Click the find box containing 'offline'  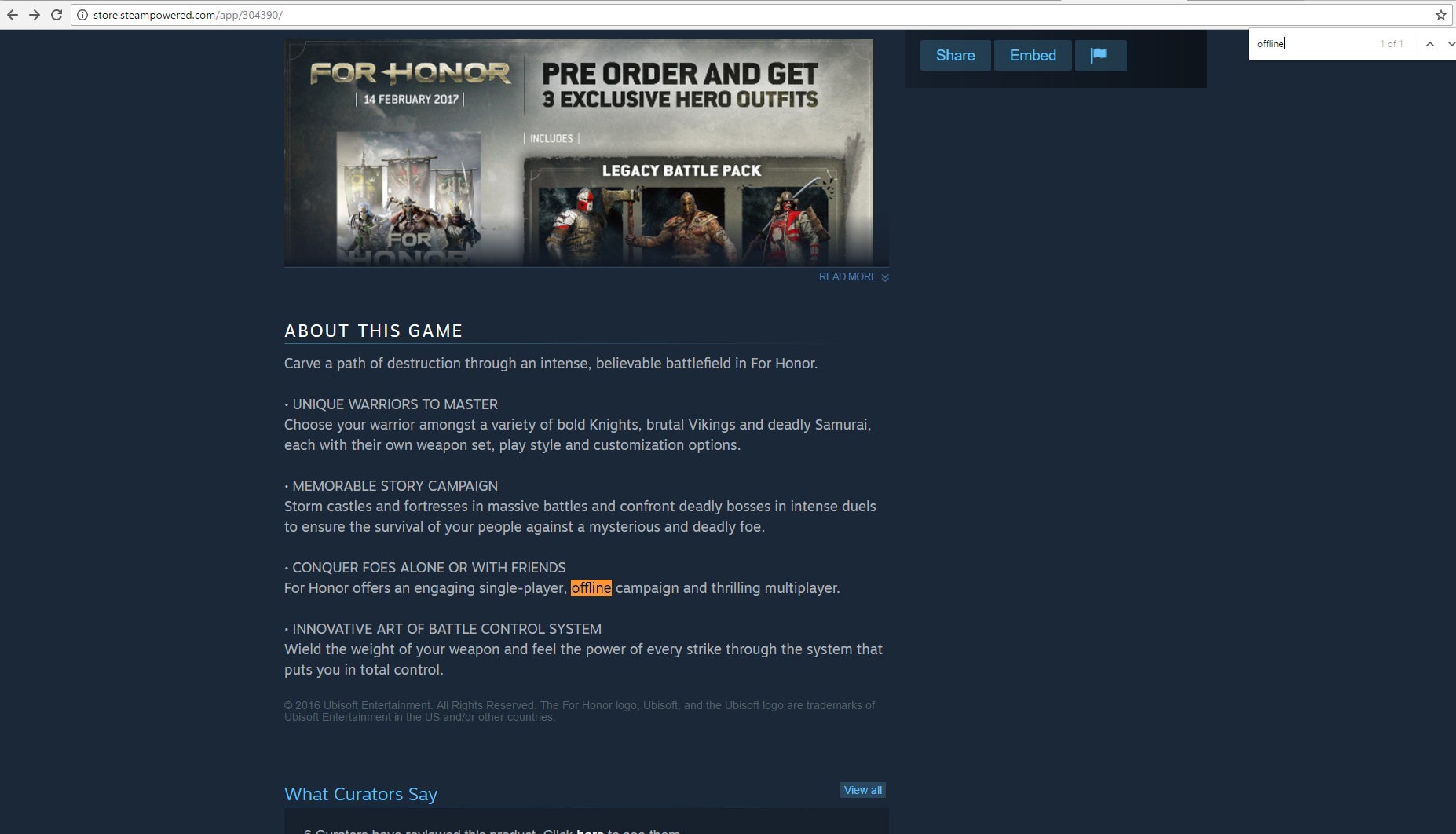coord(1314,44)
